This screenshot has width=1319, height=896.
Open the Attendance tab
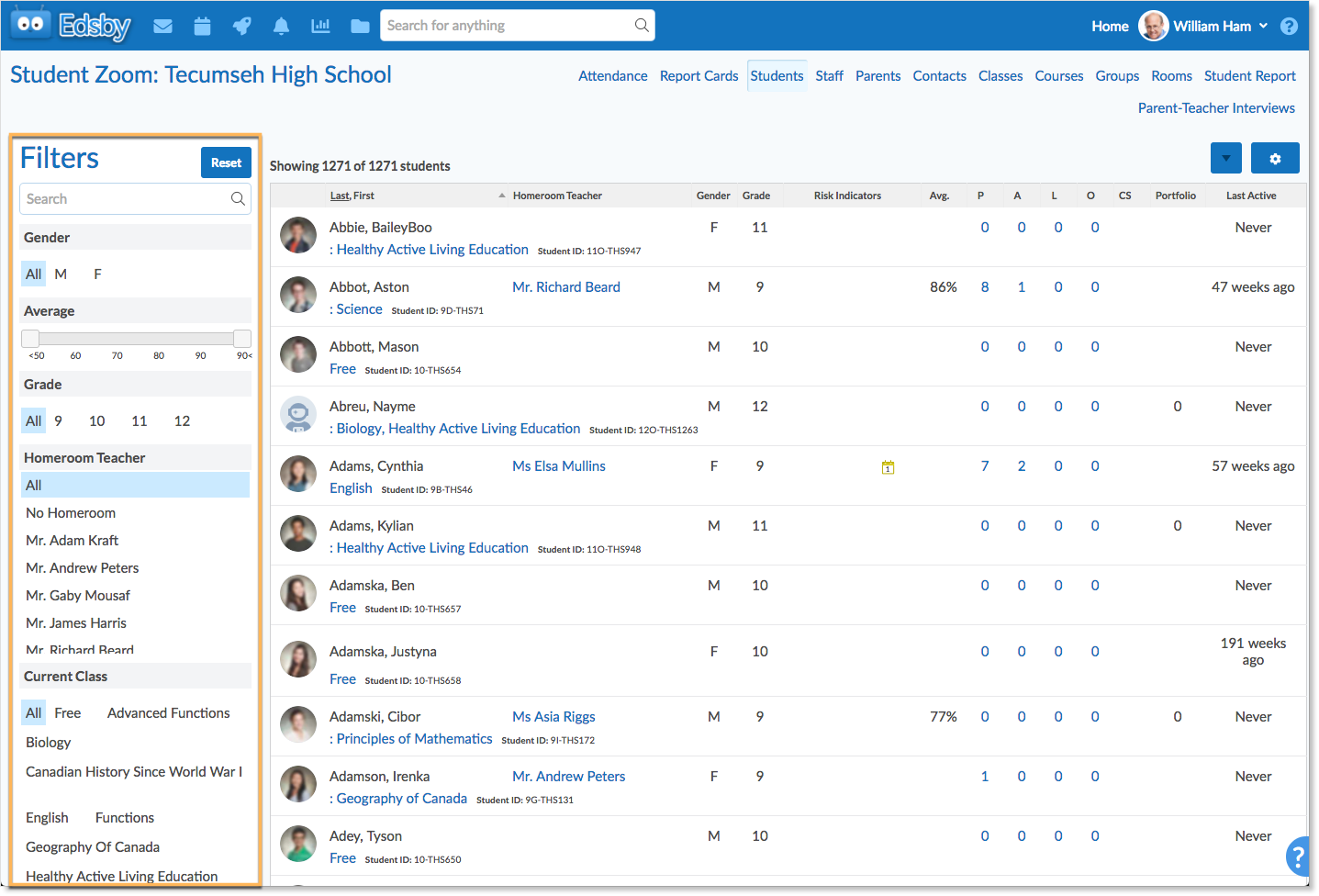pos(612,76)
